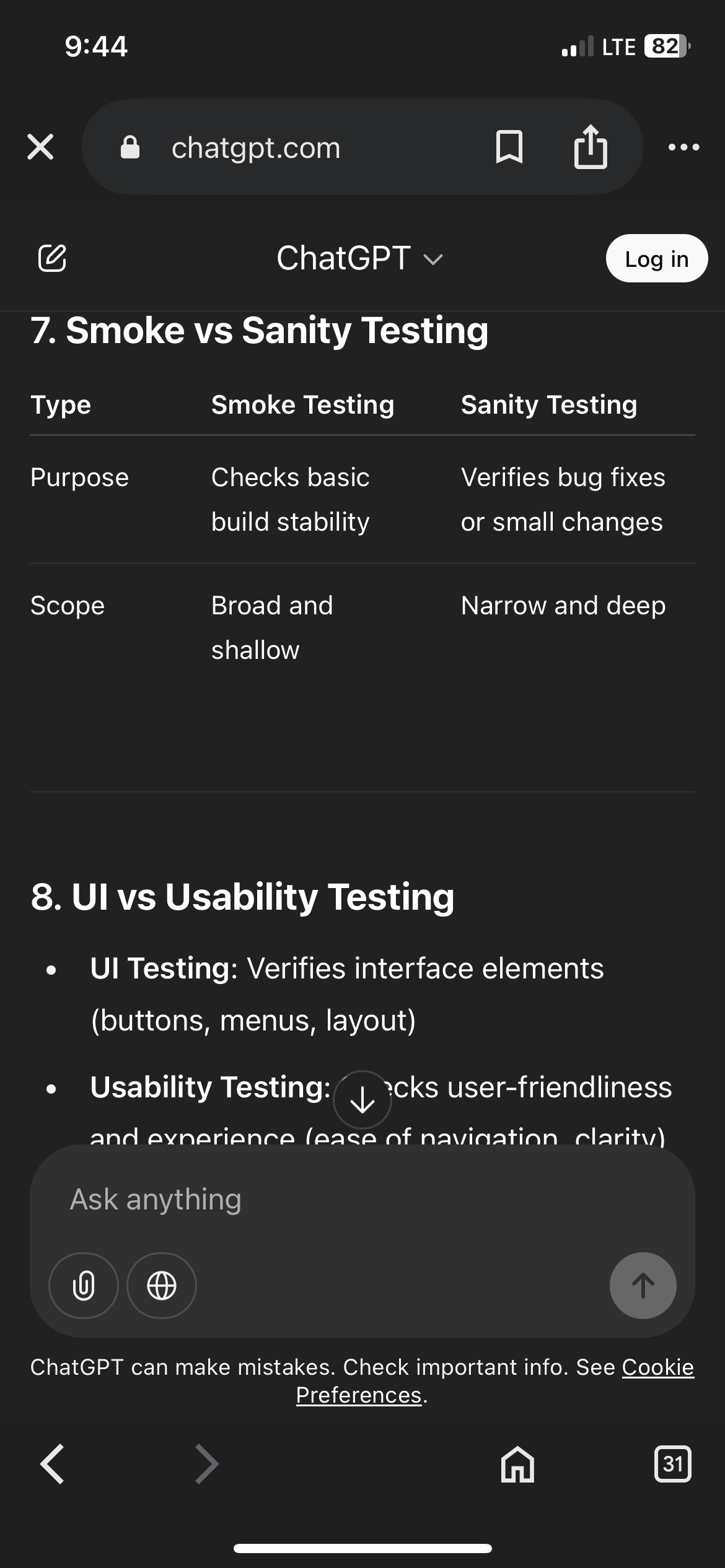Tap the browser home icon
Viewport: 725px width, 1568px height.
pyautogui.click(x=517, y=1464)
